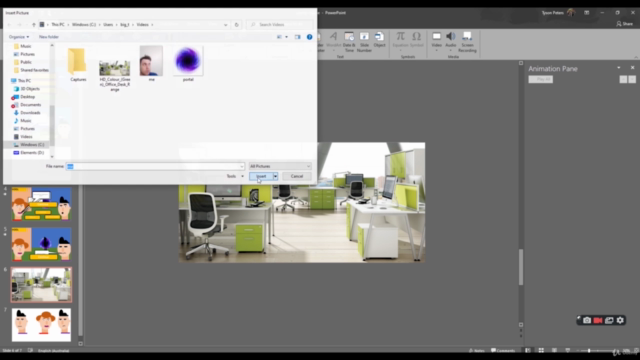Toggle the preview pane in file dialog
This screenshot has width=640, height=360.
(298, 37)
